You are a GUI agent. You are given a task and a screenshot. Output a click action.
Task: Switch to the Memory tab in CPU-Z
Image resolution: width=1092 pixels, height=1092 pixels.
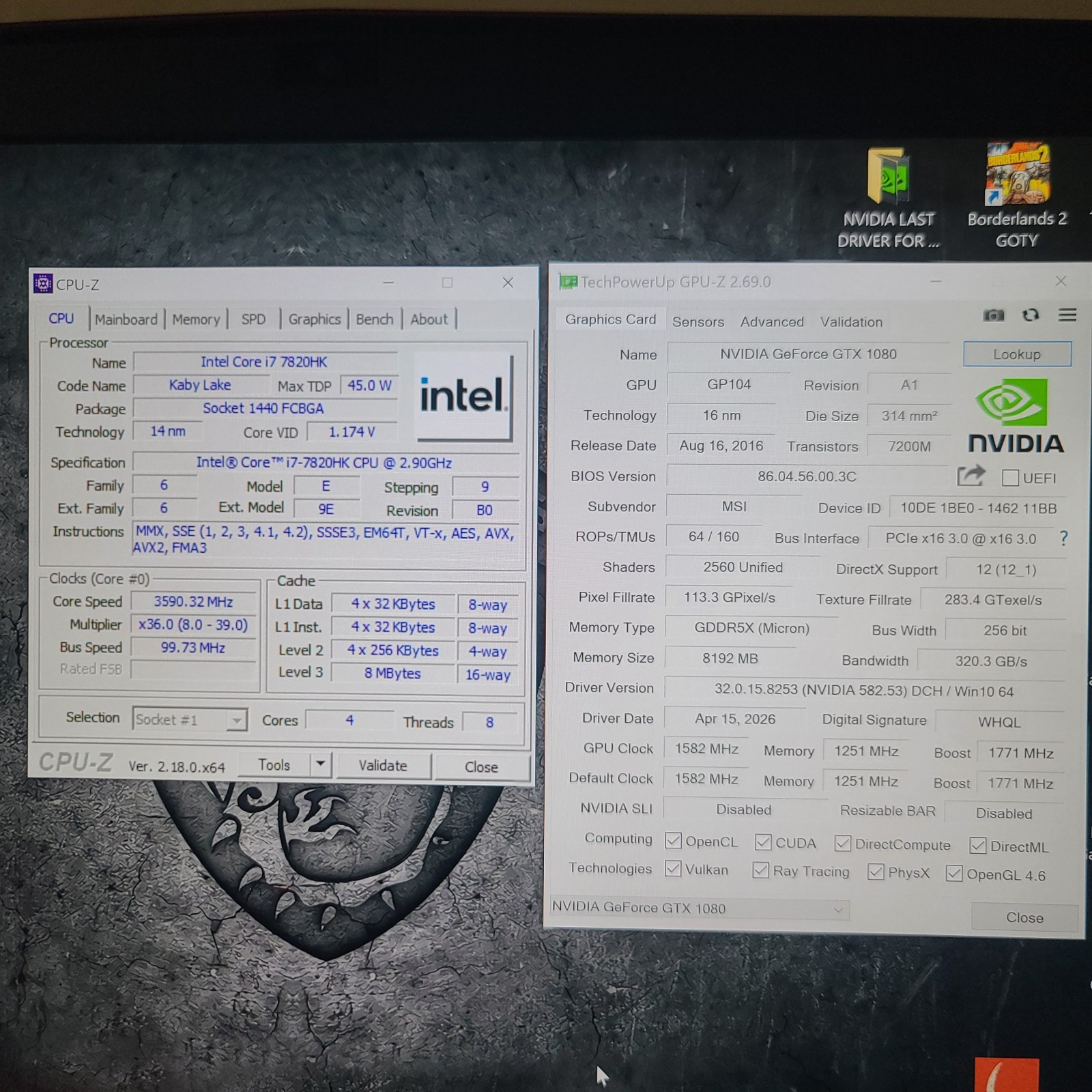coord(196,319)
